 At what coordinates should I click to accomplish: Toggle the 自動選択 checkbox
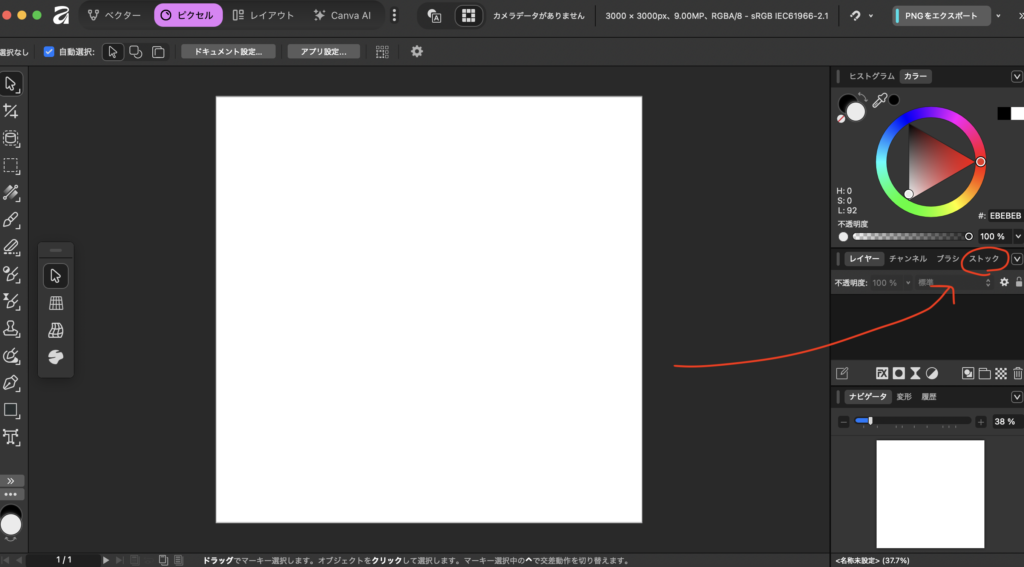(x=49, y=52)
